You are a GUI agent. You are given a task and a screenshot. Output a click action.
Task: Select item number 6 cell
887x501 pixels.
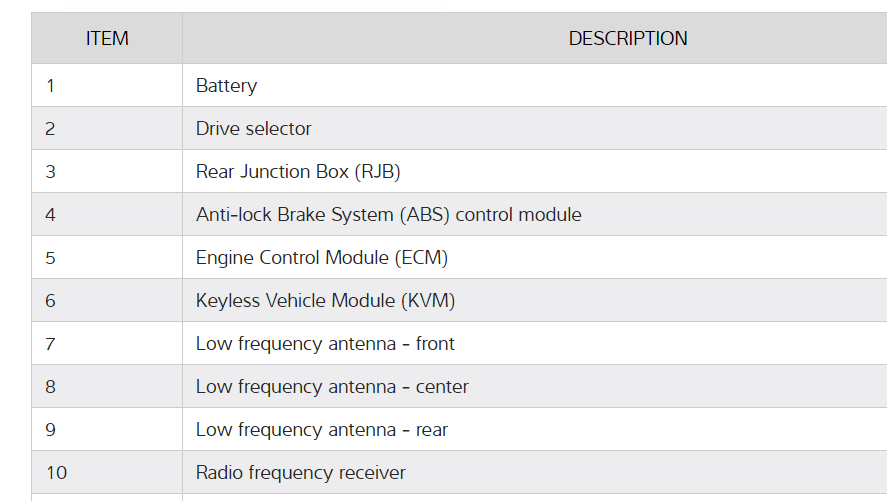tap(51, 301)
